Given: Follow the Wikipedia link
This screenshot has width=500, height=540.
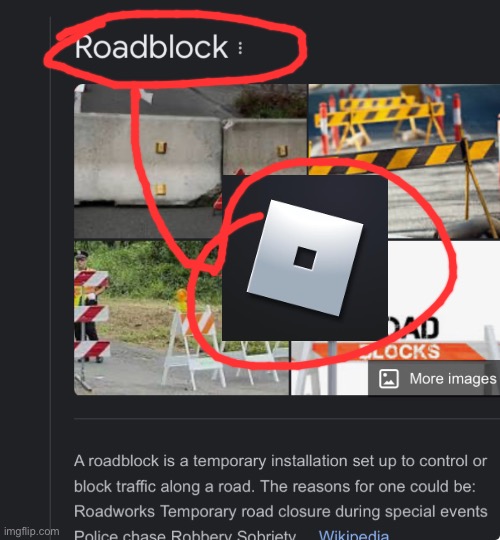Looking at the screenshot, I should pyautogui.click(x=354, y=534).
